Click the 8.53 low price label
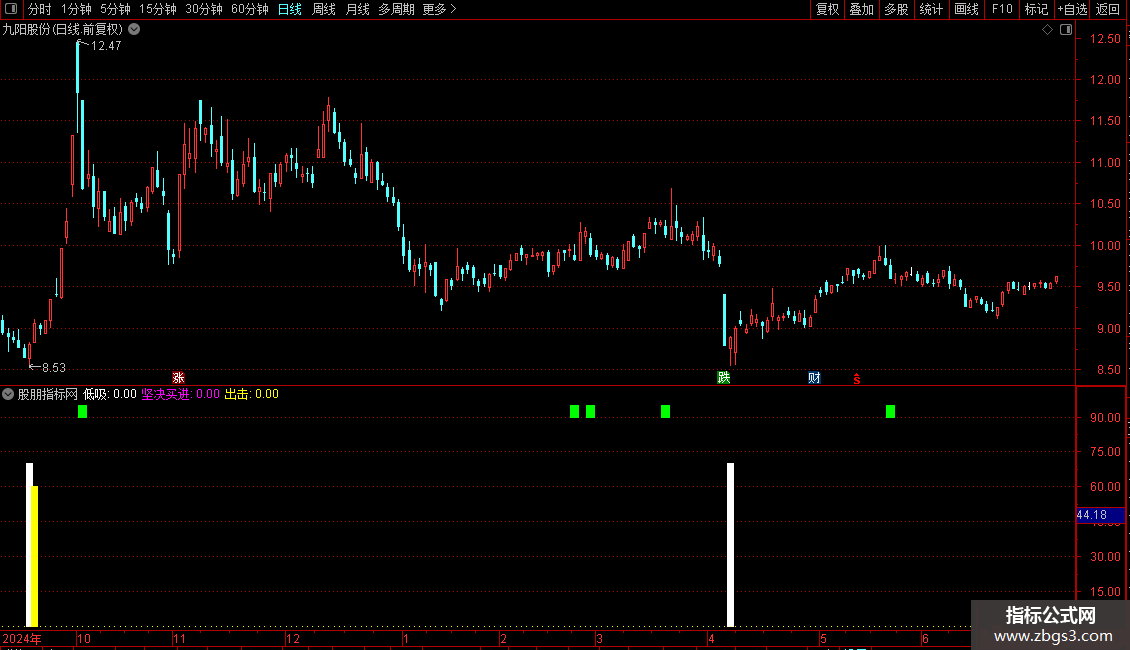 click(x=53, y=368)
